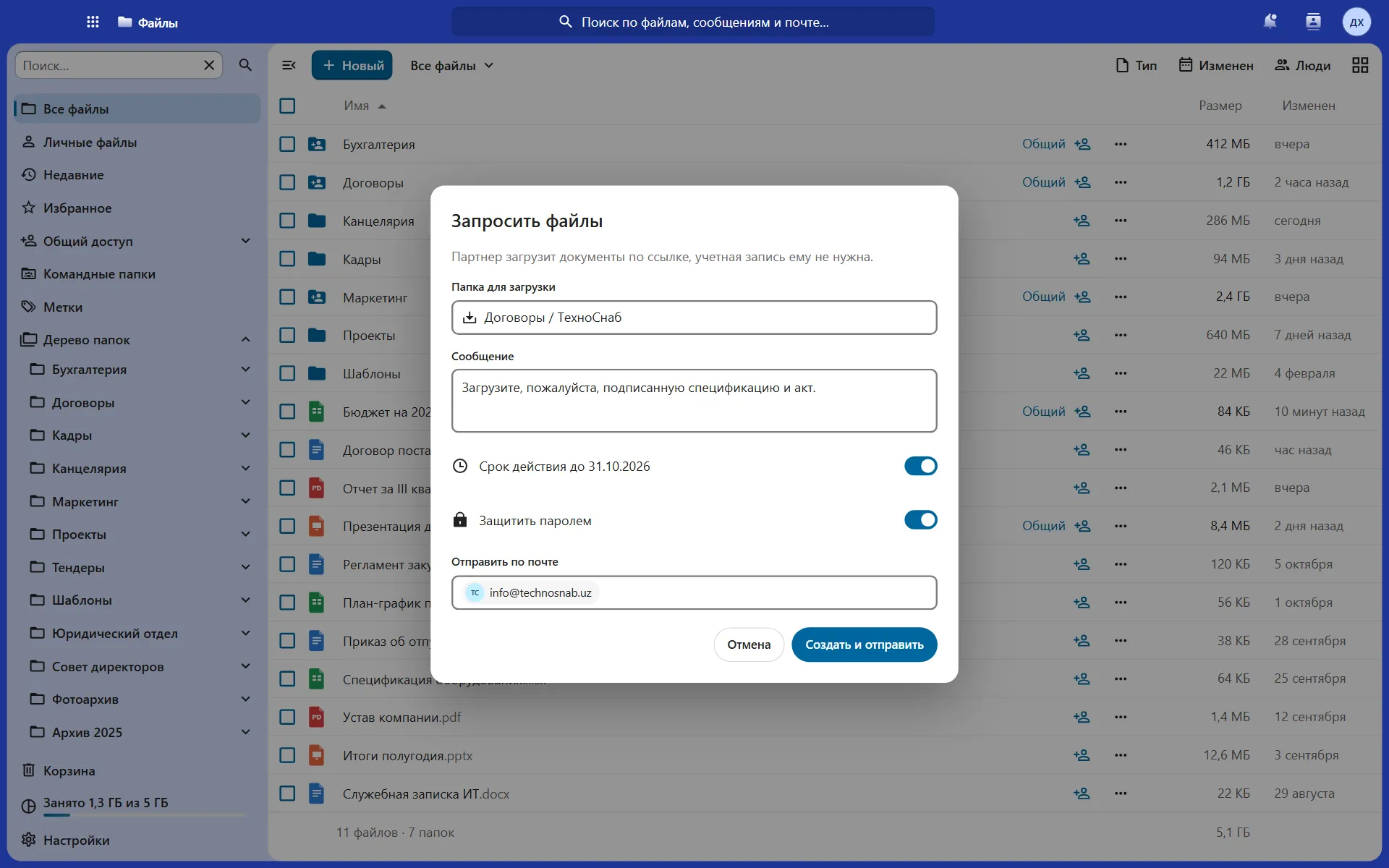Click folder icon in Папка для загрузки field
This screenshot has width=1389, height=868.
[x=470, y=318]
